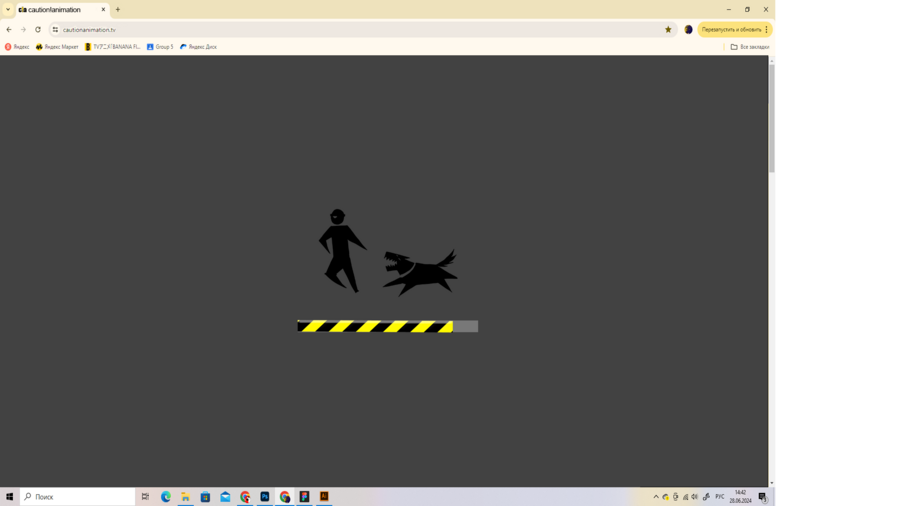Open File Explorer from the taskbar
The width and height of the screenshot is (900, 506).
pyautogui.click(x=185, y=497)
